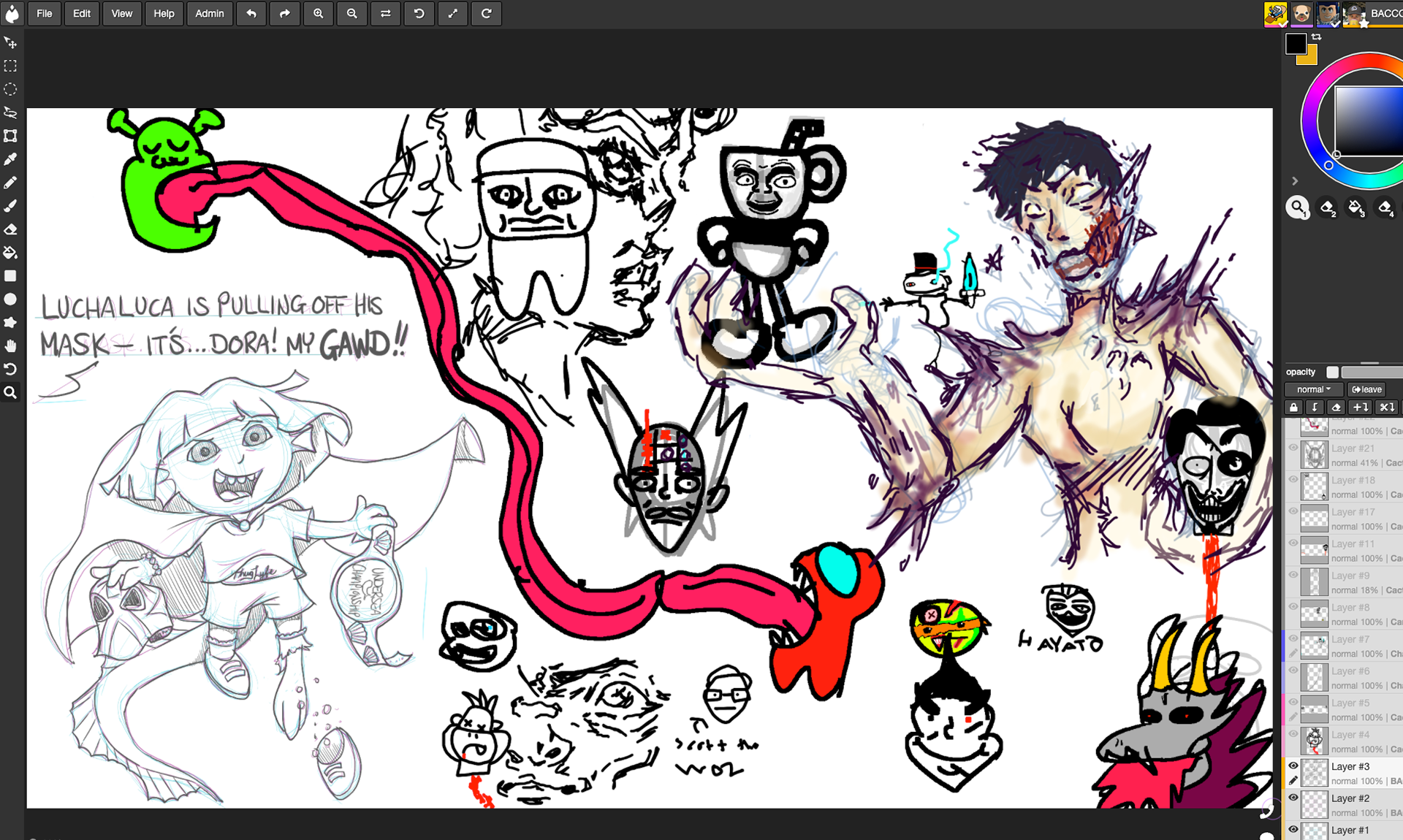Open the Edit menu
1403x840 pixels.
(x=82, y=13)
